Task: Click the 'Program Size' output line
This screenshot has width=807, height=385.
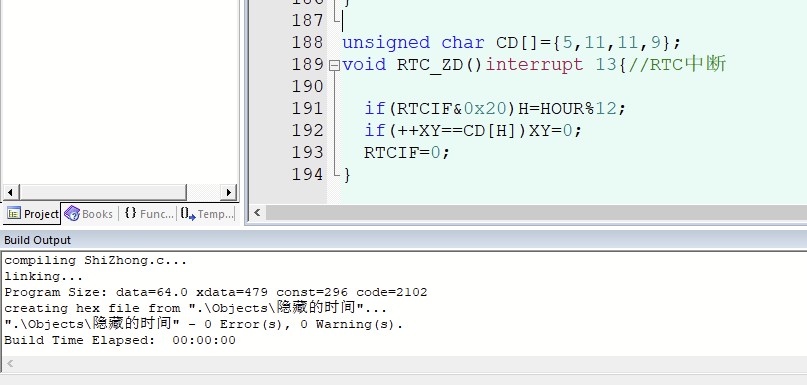Action: 216,292
